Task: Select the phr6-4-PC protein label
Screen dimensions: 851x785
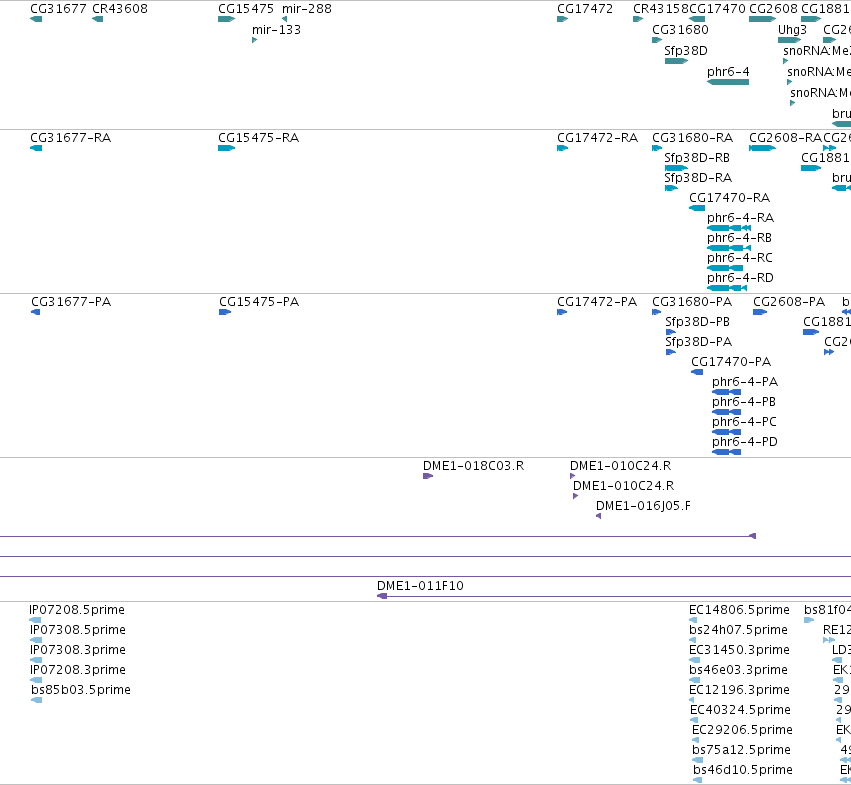Action: [x=744, y=422]
